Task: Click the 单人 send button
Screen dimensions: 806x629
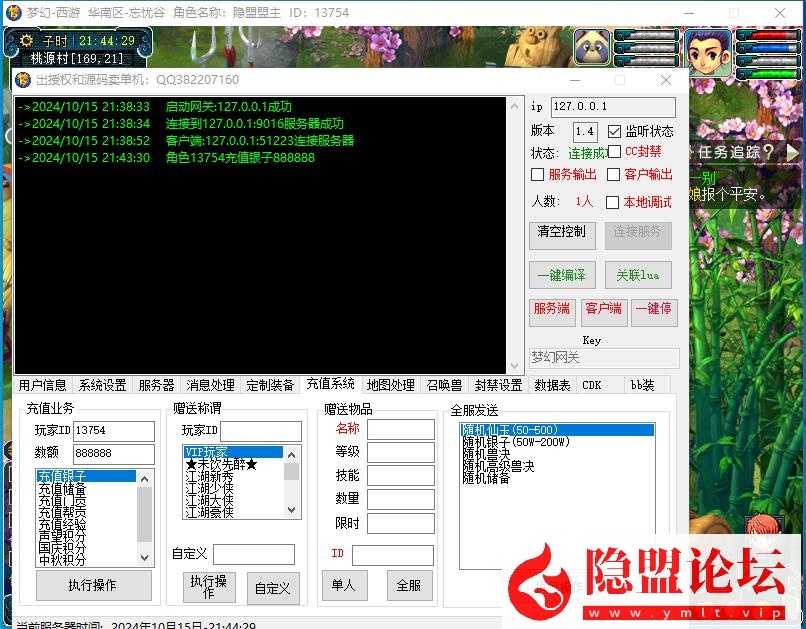Action: click(x=344, y=585)
